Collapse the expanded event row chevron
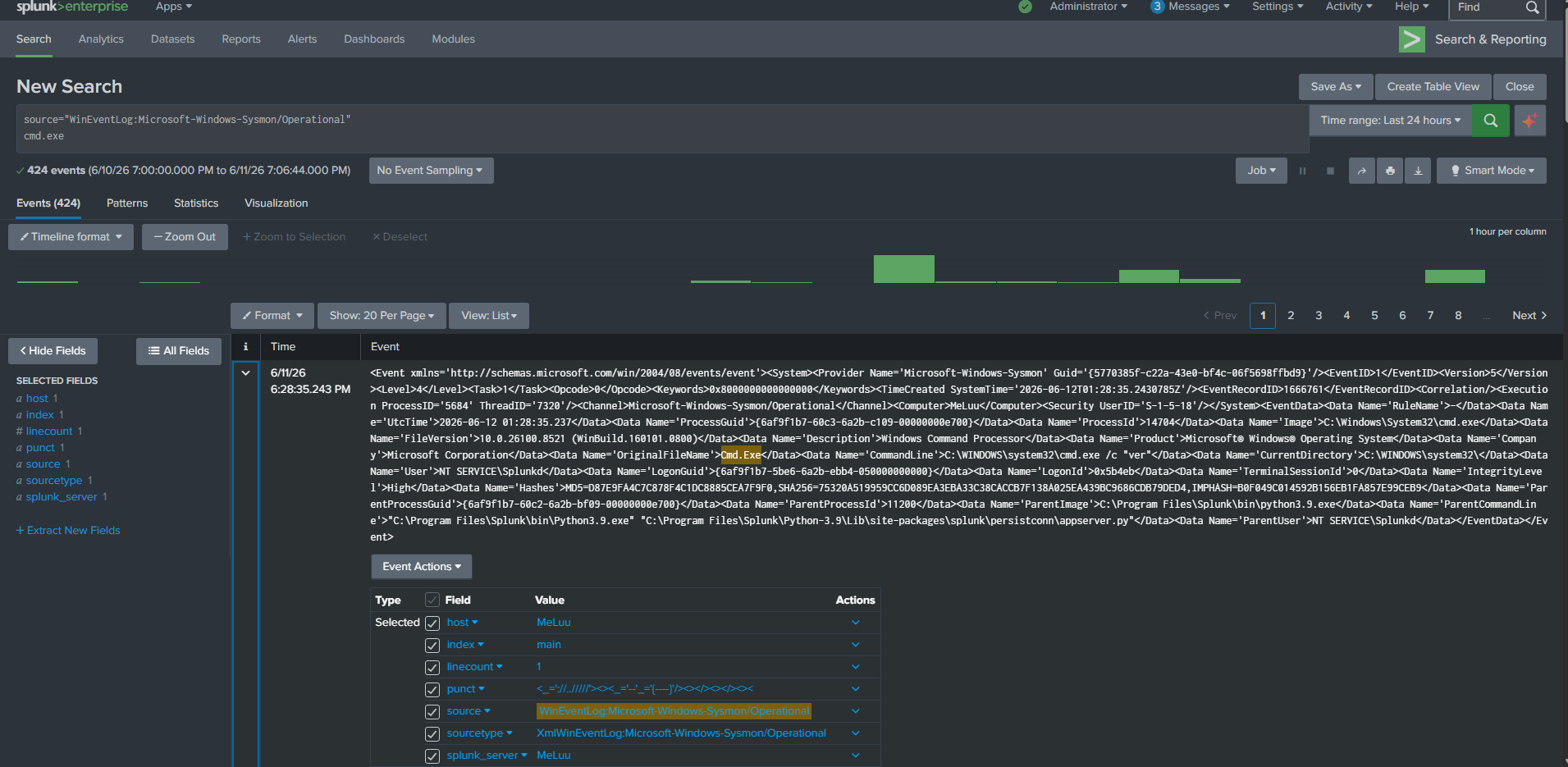 [245, 373]
